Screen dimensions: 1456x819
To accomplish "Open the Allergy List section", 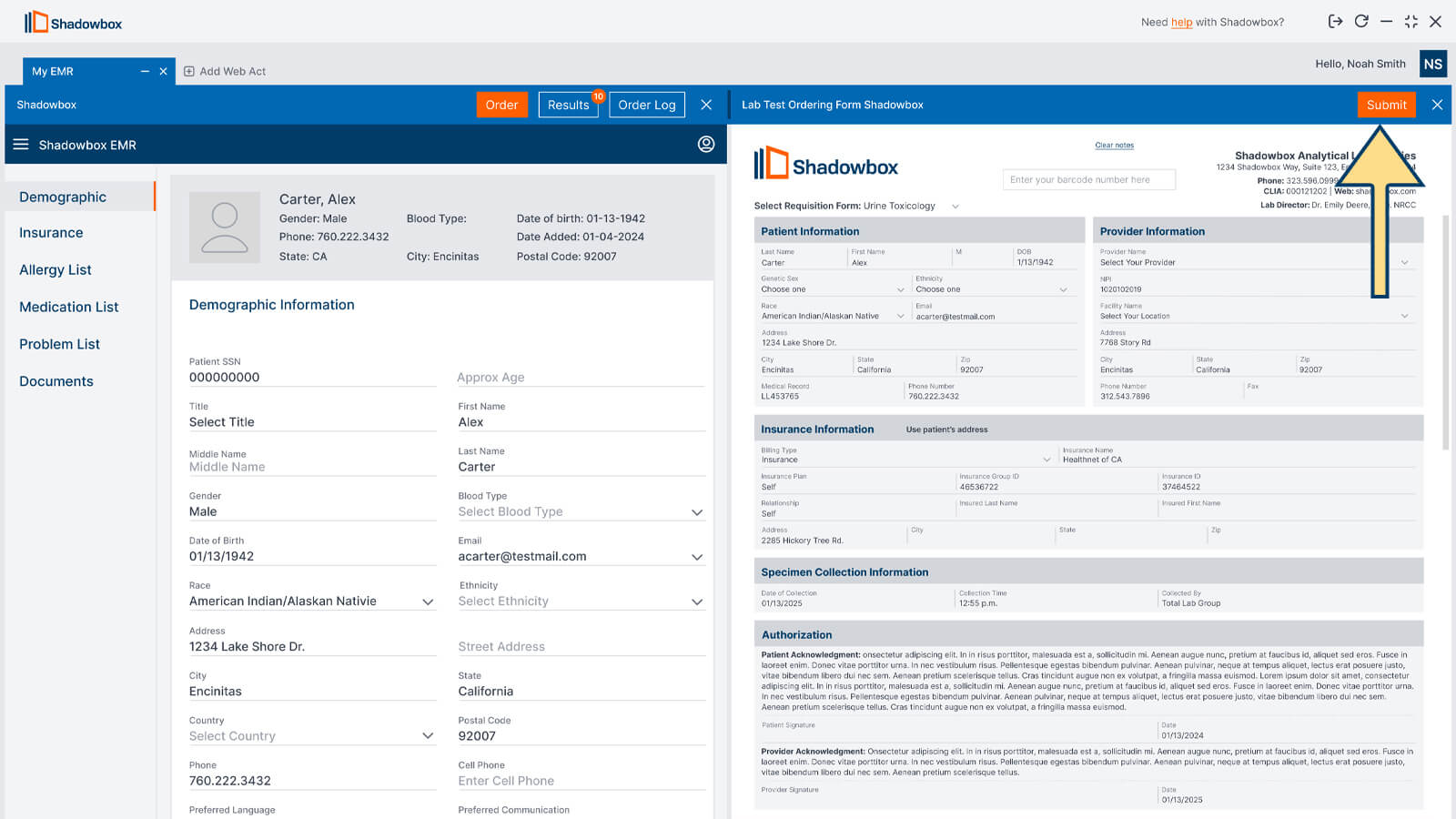I will point(56,270).
